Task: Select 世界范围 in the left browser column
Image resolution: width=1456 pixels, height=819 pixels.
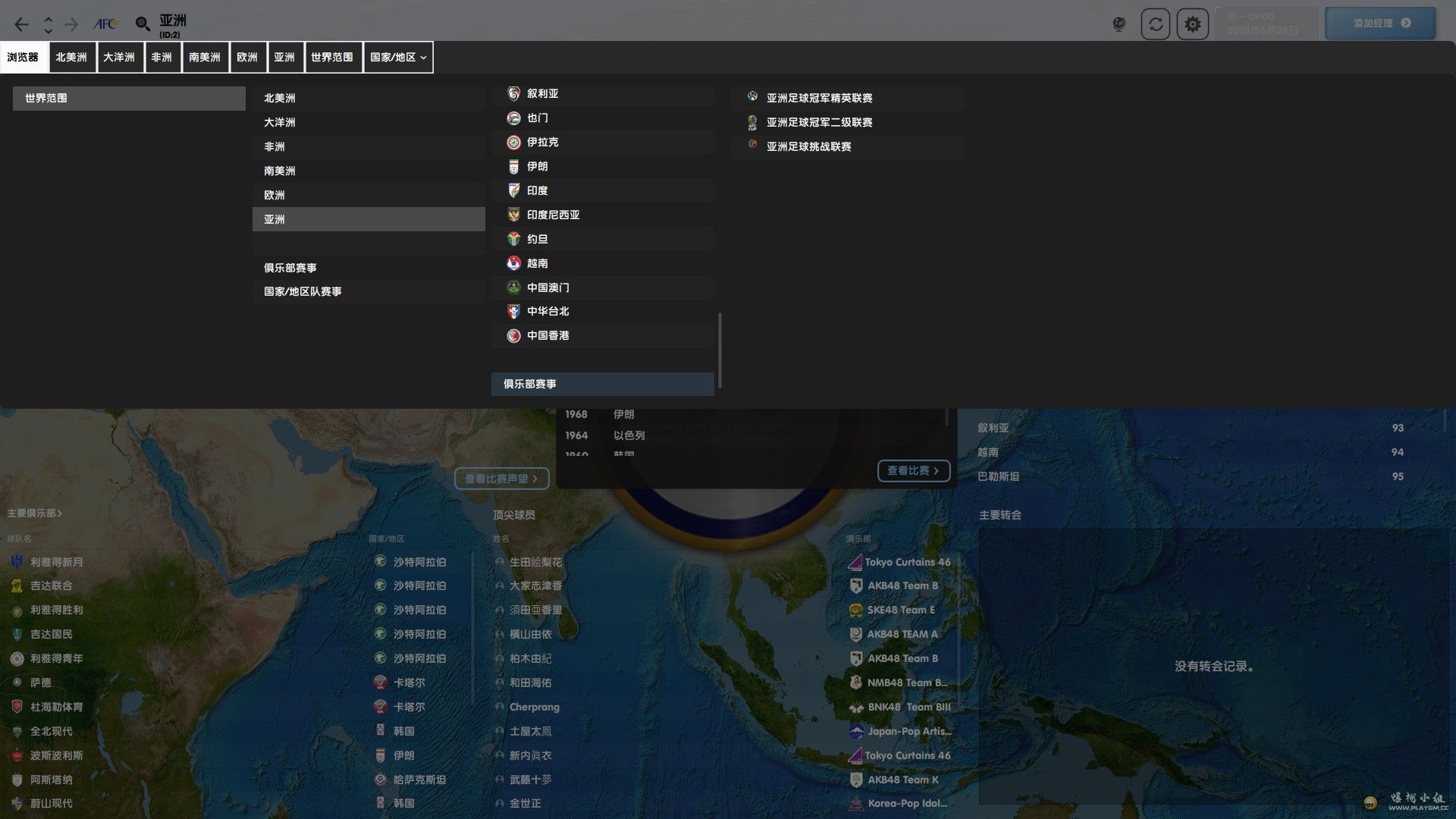Action: (129, 98)
